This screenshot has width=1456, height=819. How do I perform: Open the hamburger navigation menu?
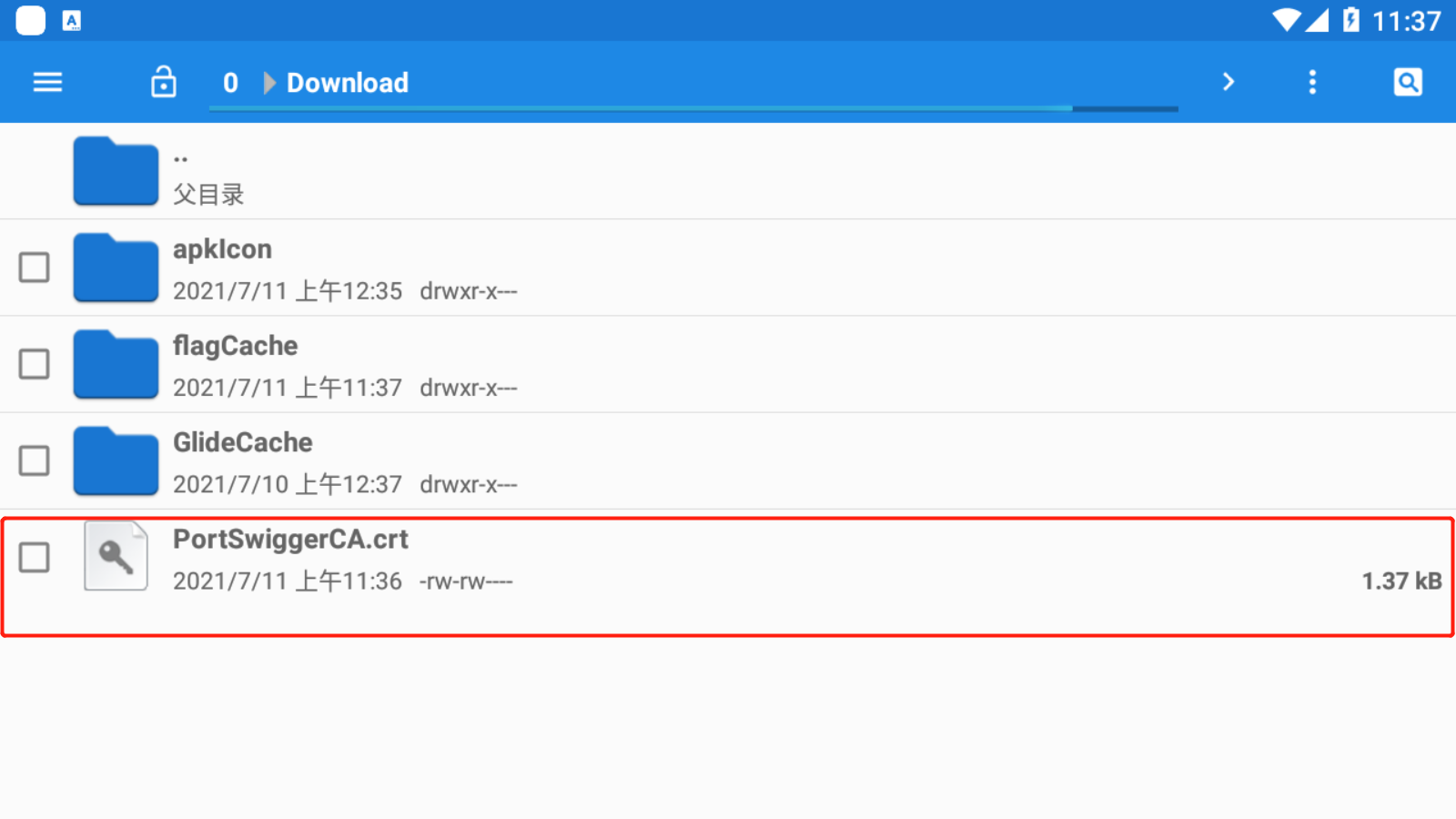pyautogui.click(x=47, y=83)
